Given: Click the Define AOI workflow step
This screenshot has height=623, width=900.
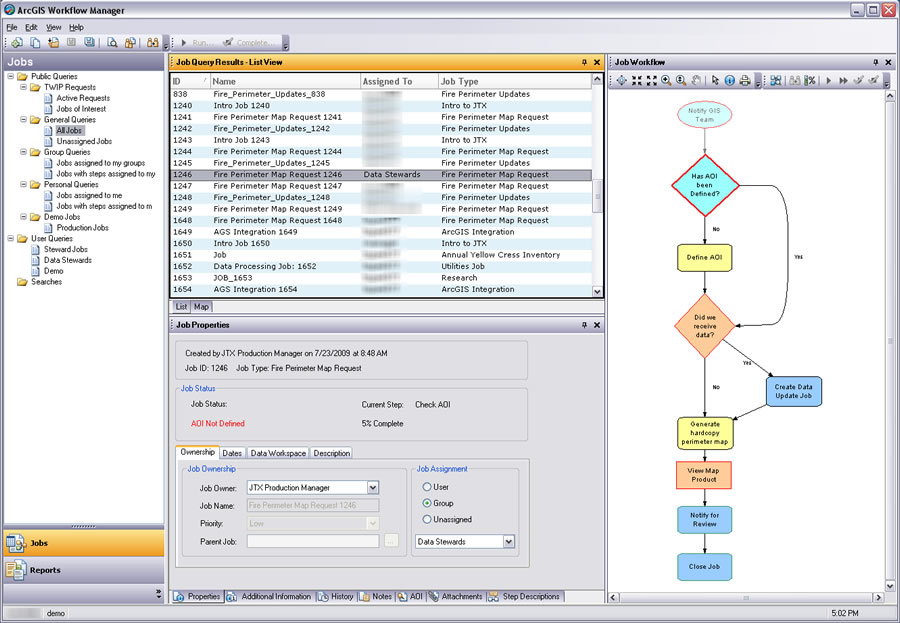Looking at the screenshot, I should [x=704, y=258].
